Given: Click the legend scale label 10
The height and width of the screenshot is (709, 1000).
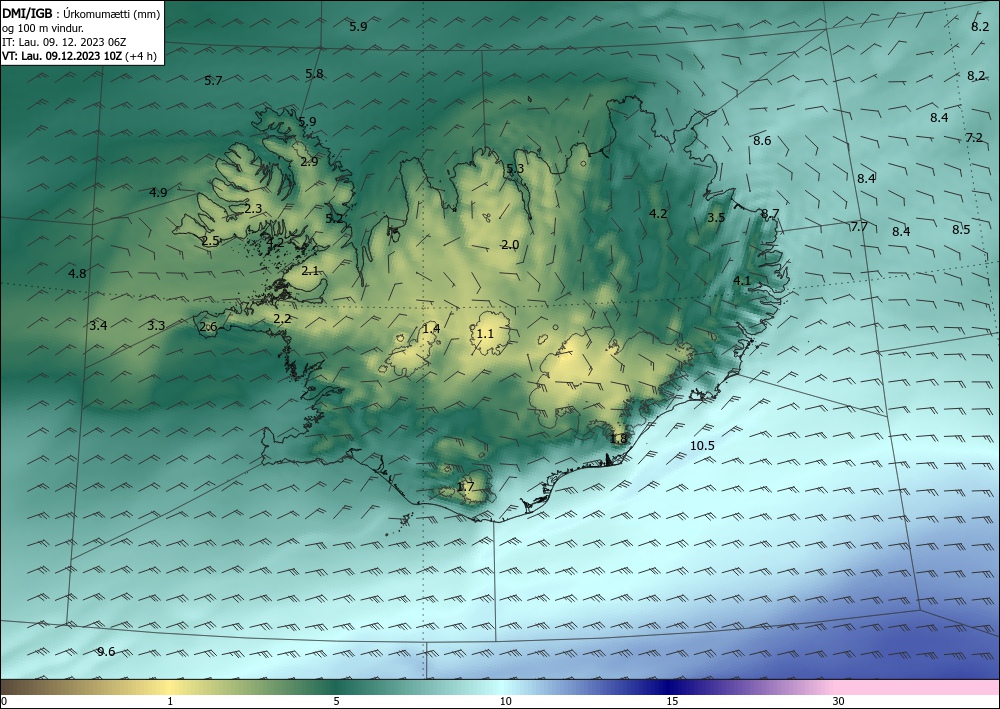Looking at the screenshot, I should tap(506, 701).
